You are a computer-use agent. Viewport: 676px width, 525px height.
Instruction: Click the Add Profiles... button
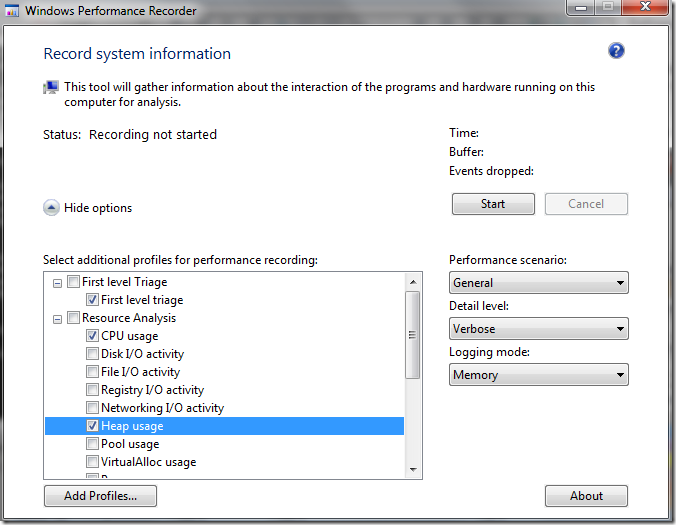[x=100, y=496]
